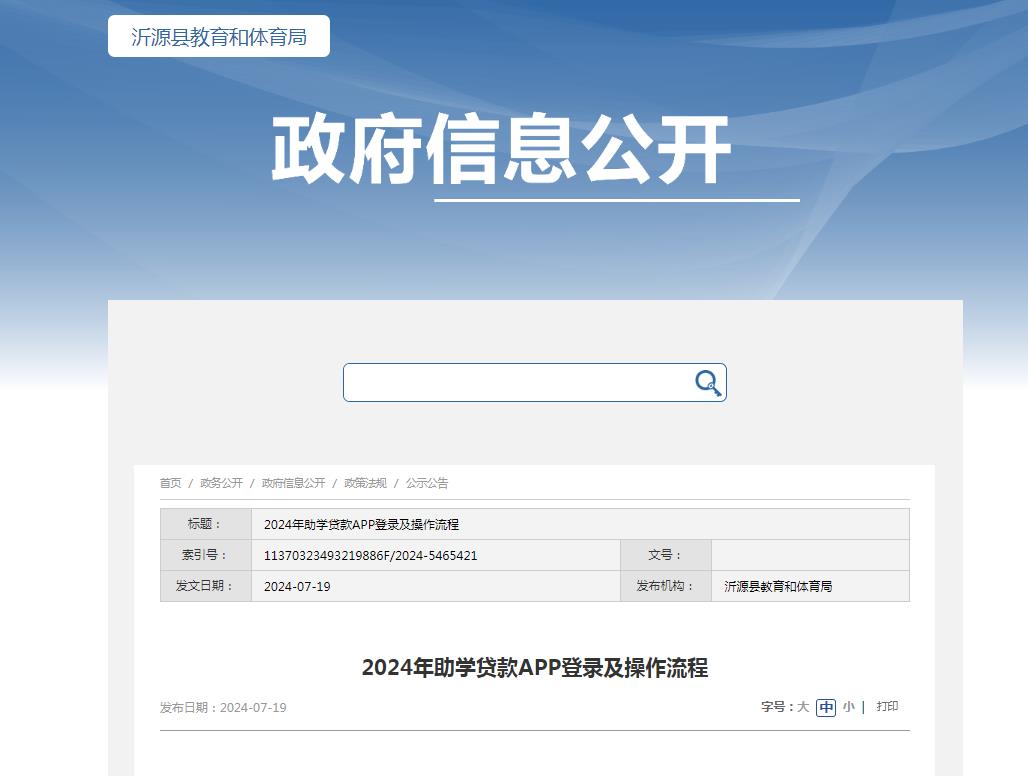Choose the 中 font size option

826,707
